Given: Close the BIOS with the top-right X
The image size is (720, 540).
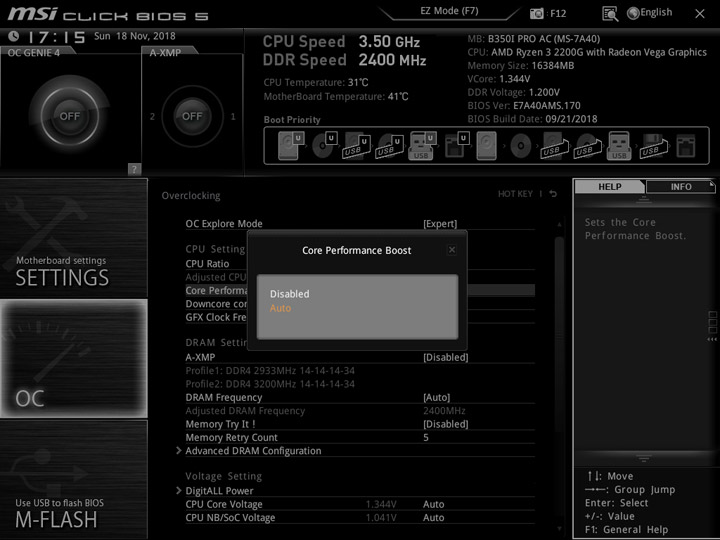Looking at the screenshot, I should (700, 14).
